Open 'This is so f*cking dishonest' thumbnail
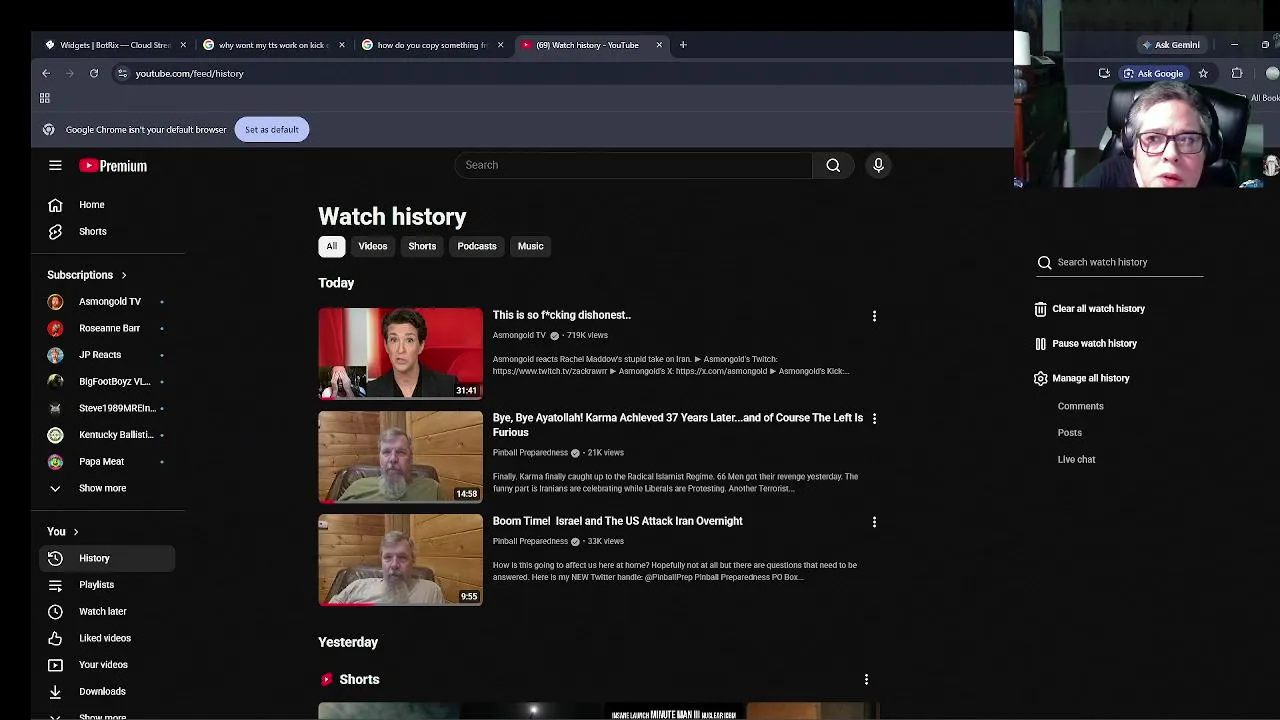This screenshot has width=1280, height=720. [x=400, y=353]
